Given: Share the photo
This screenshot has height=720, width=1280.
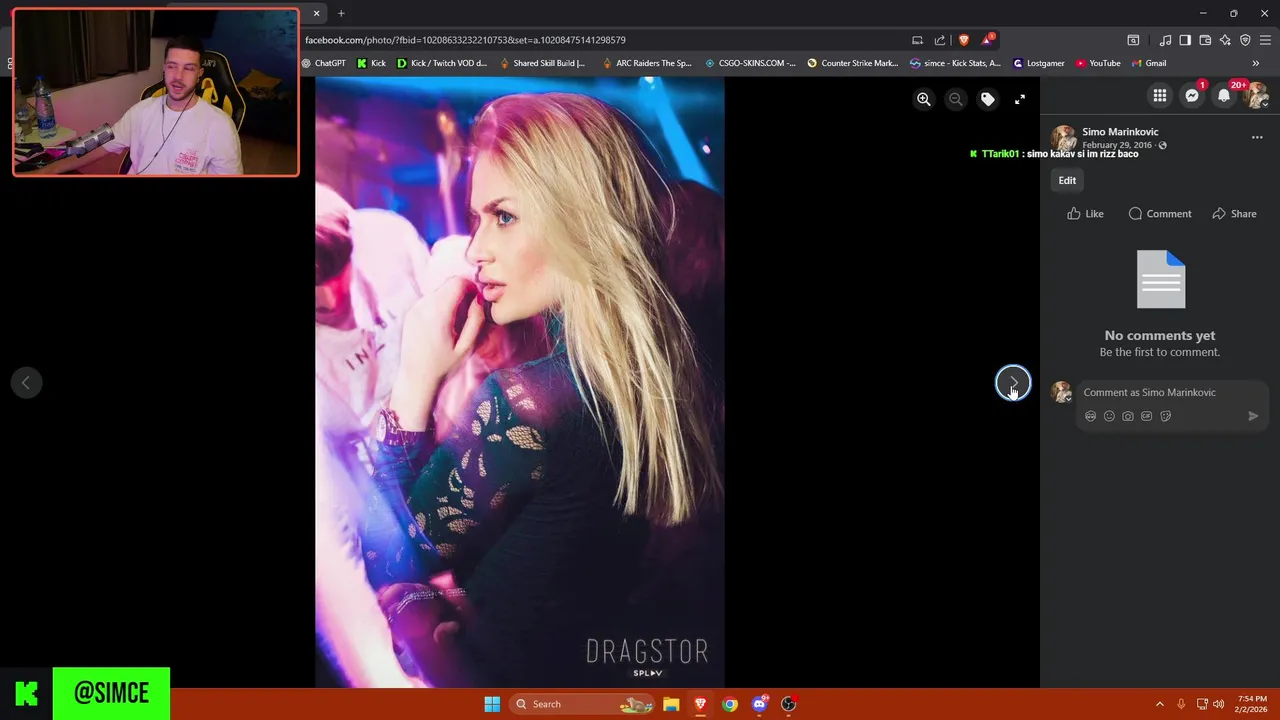Looking at the screenshot, I should (x=1234, y=213).
